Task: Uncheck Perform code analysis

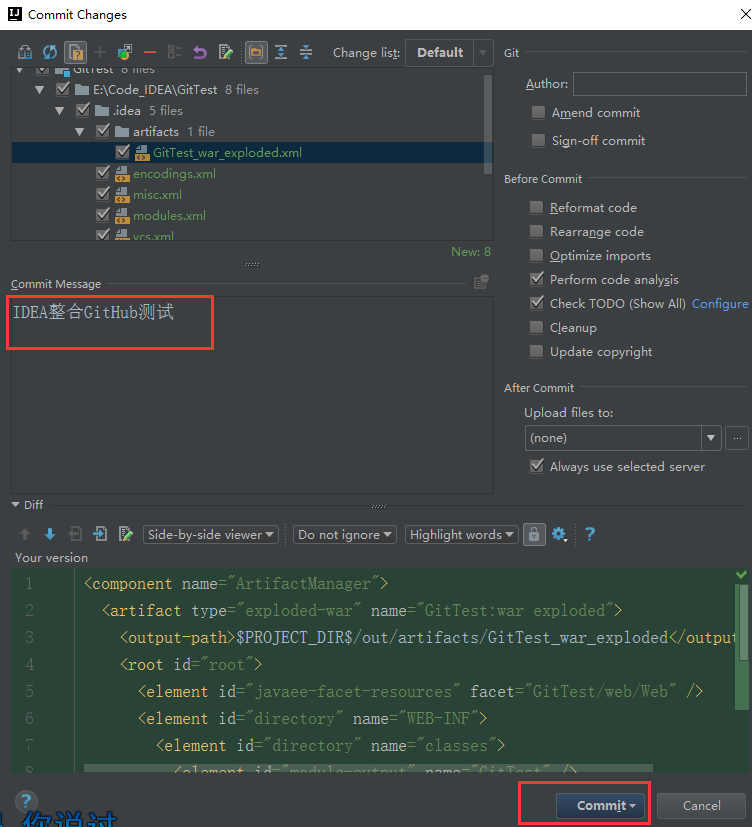Action: click(536, 279)
